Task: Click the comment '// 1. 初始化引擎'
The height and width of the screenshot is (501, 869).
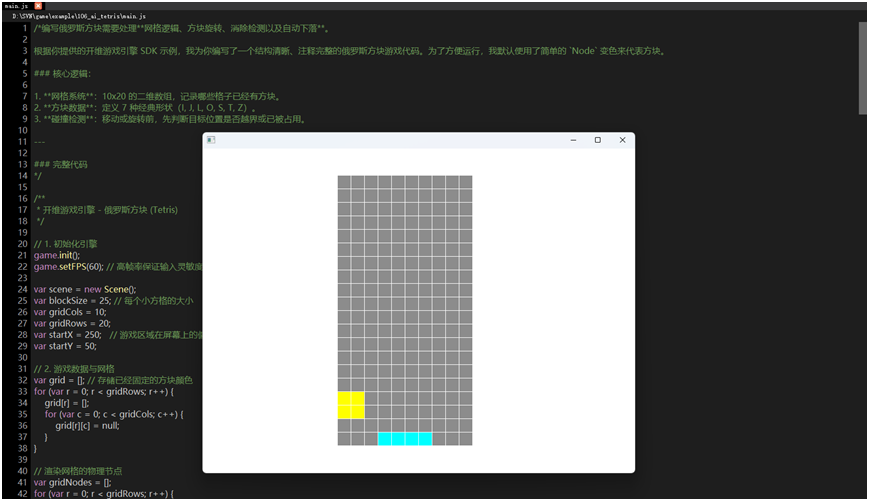Action: (x=65, y=244)
